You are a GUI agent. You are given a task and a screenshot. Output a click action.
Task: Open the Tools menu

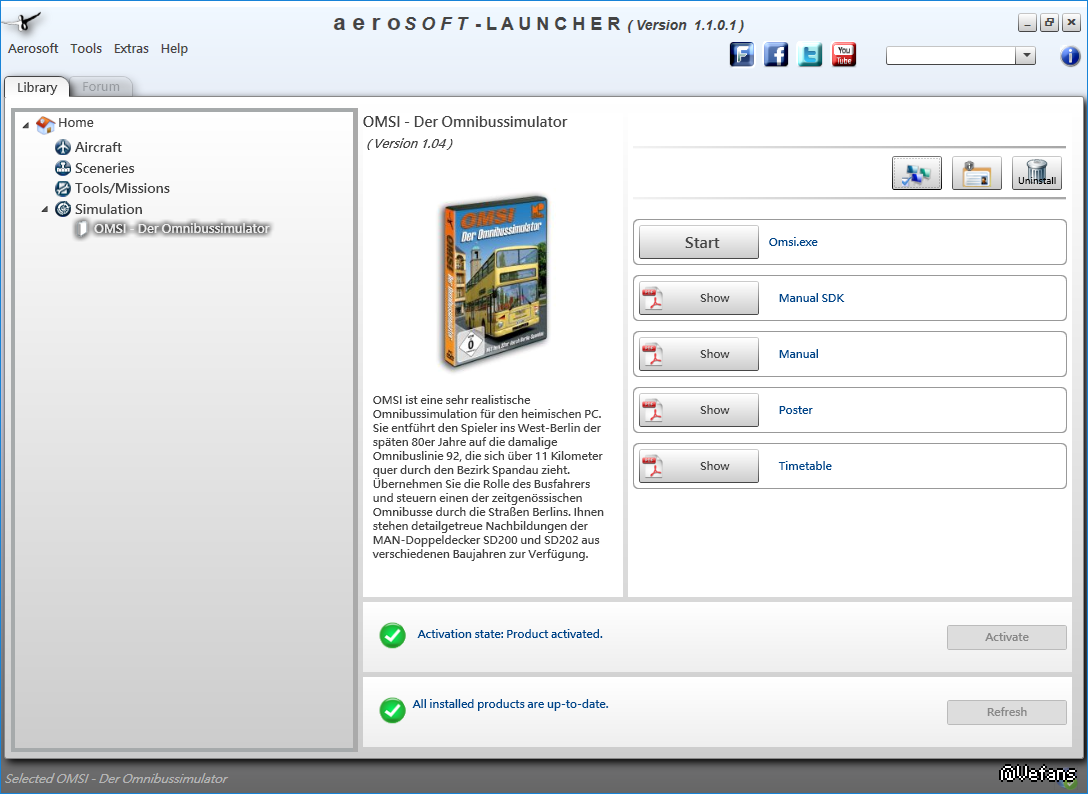86,49
